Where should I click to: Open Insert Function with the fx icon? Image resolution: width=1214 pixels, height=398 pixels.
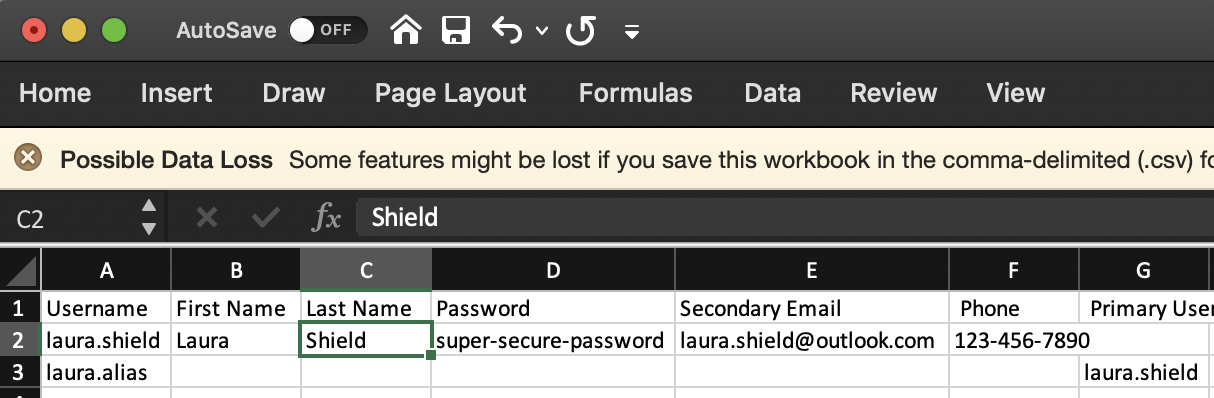pos(326,217)
